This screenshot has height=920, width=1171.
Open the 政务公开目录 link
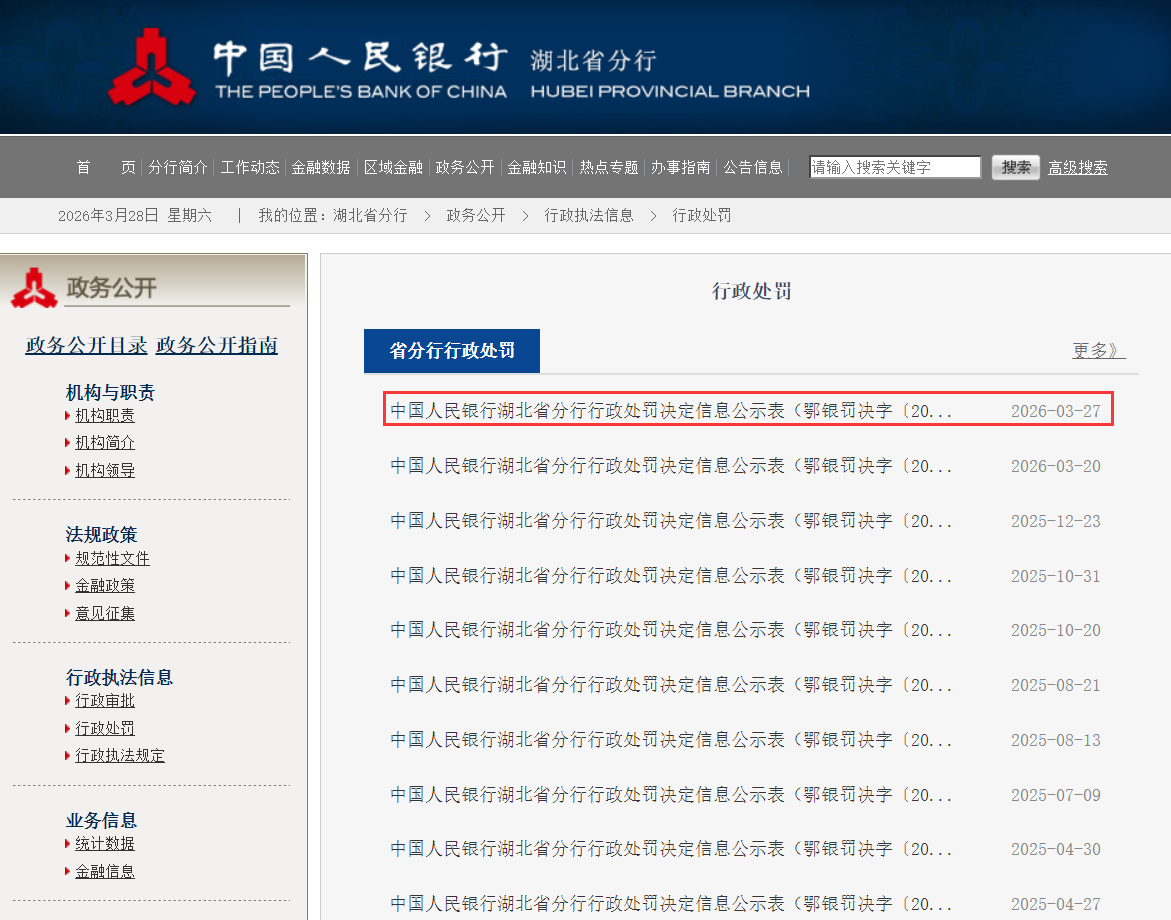click(87, 345)
